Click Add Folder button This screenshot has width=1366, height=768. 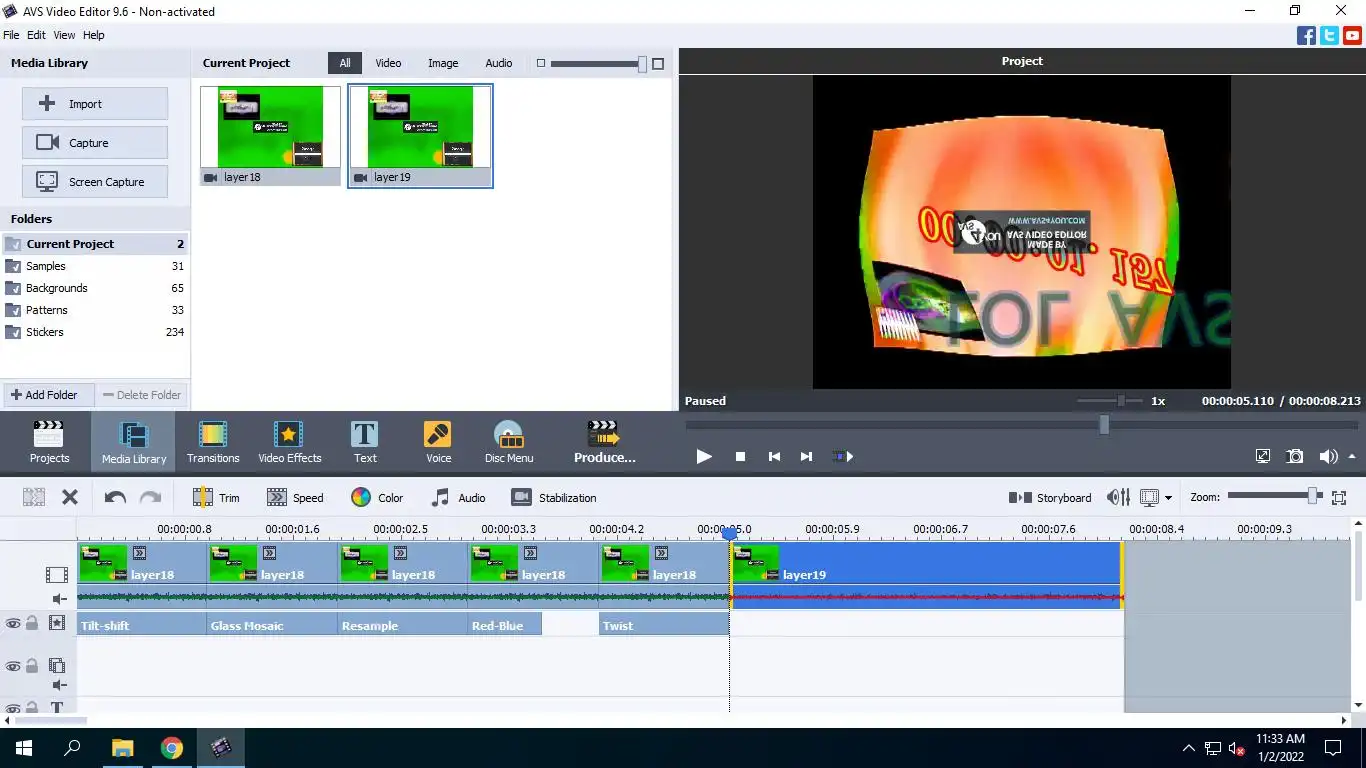click(48, 395)
